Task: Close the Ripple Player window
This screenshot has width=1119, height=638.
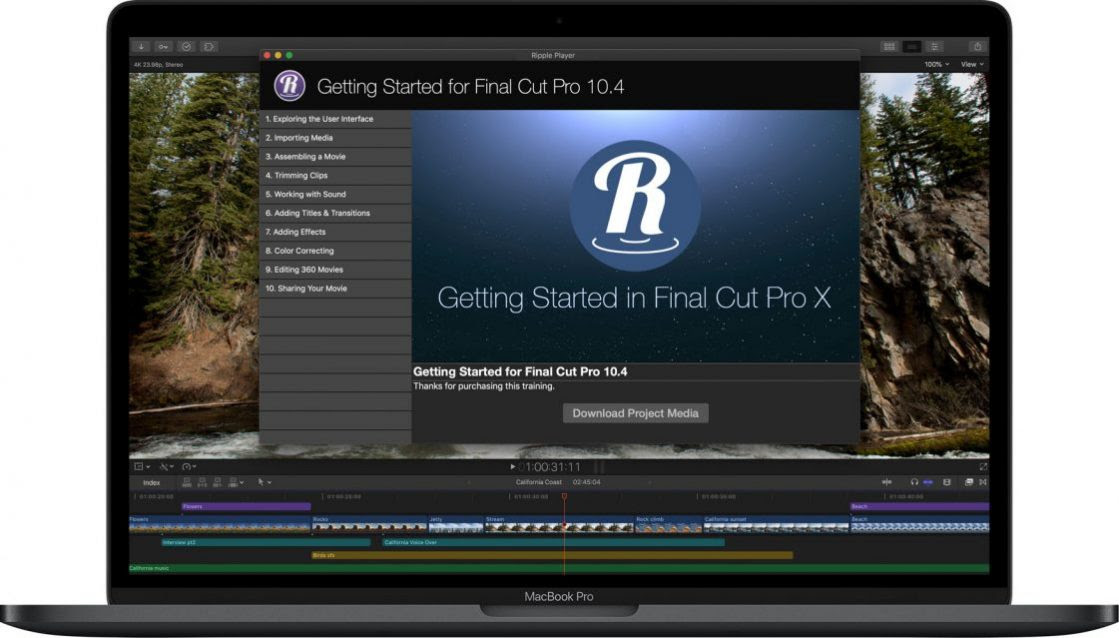Action: (268, 55)
